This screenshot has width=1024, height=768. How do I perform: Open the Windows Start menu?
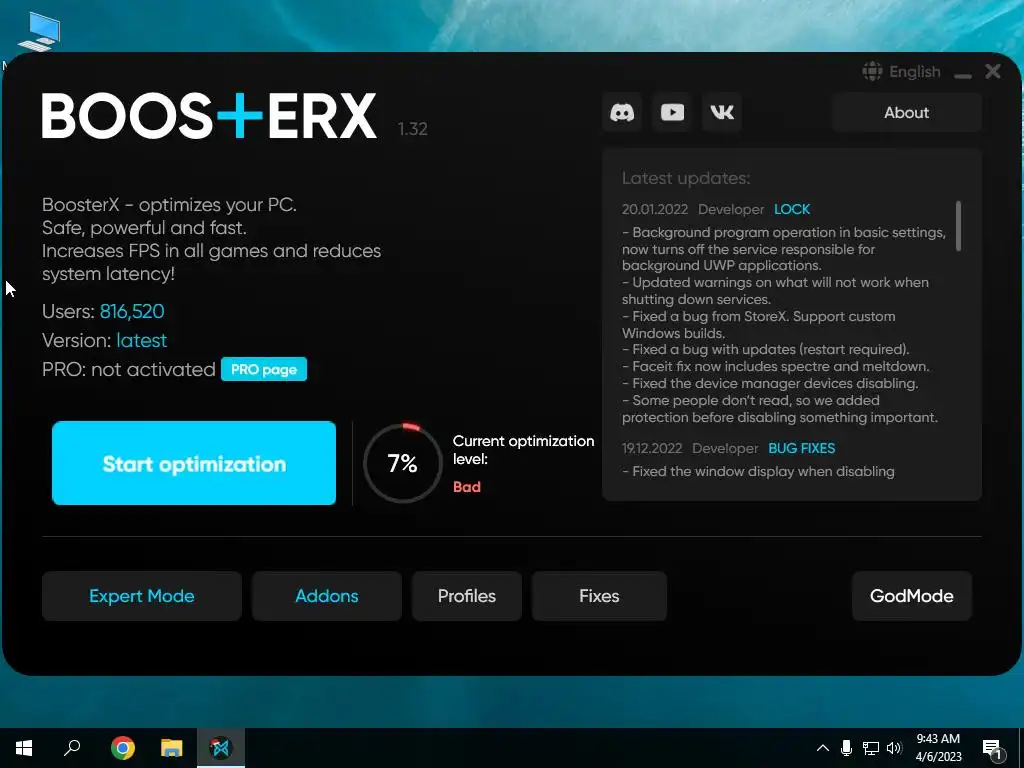pos(24,748)
